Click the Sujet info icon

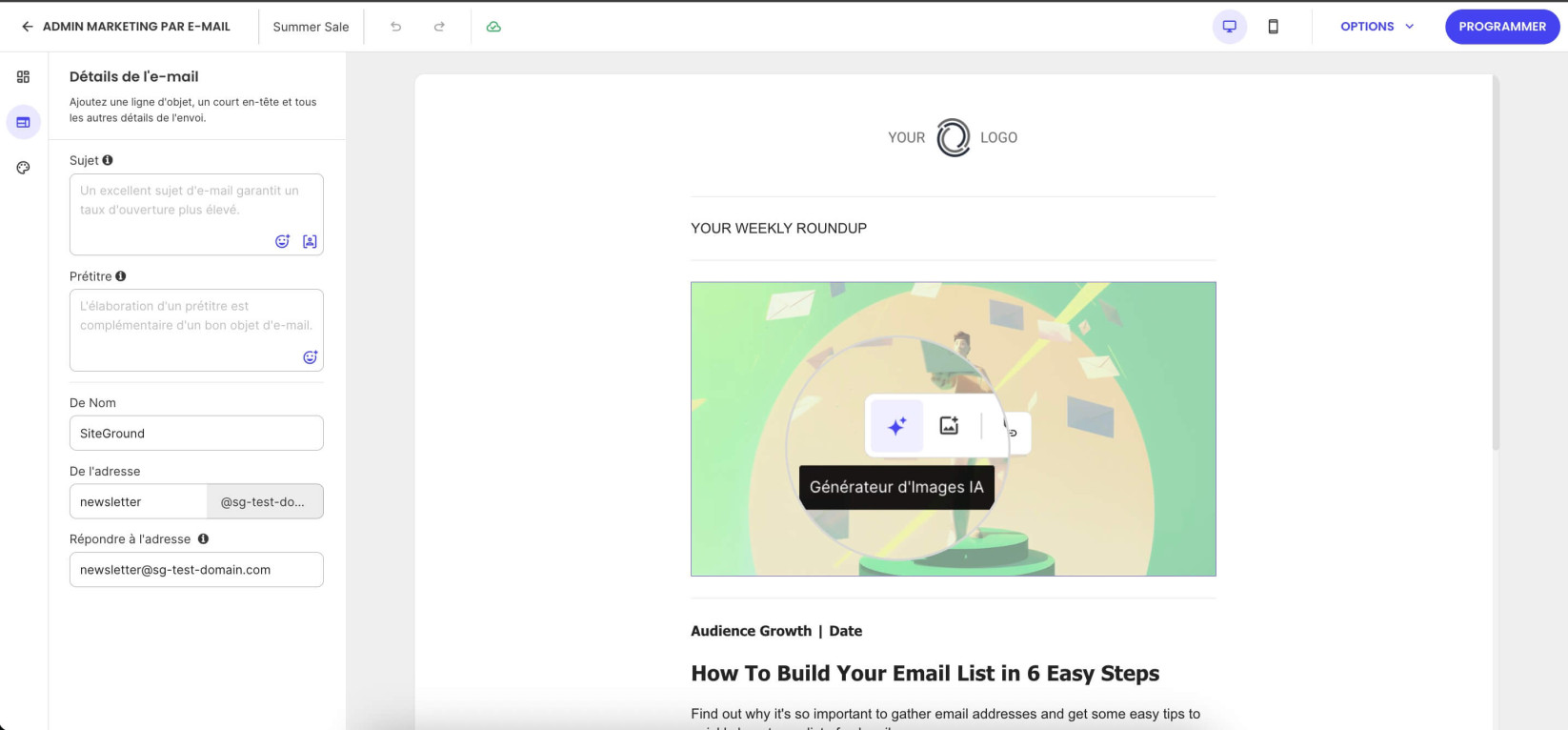[108, 160]
